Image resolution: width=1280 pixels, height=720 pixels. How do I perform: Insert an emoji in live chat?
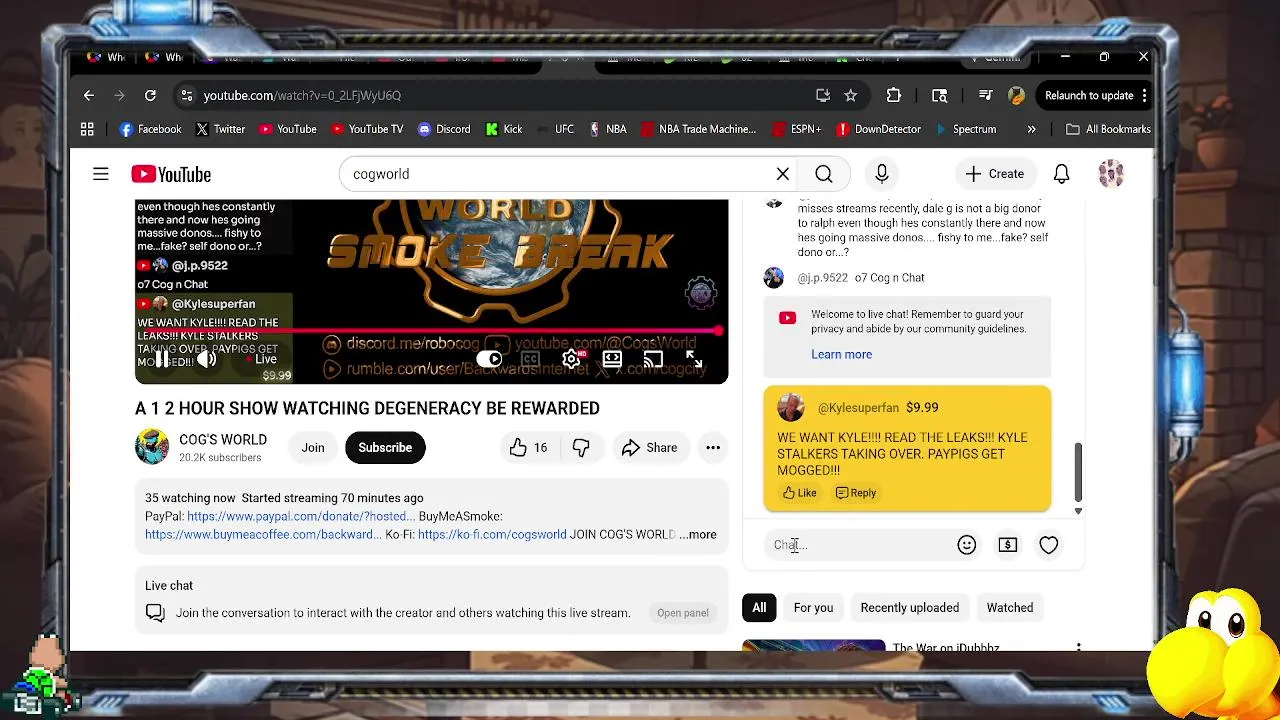[x=966, y=545]
